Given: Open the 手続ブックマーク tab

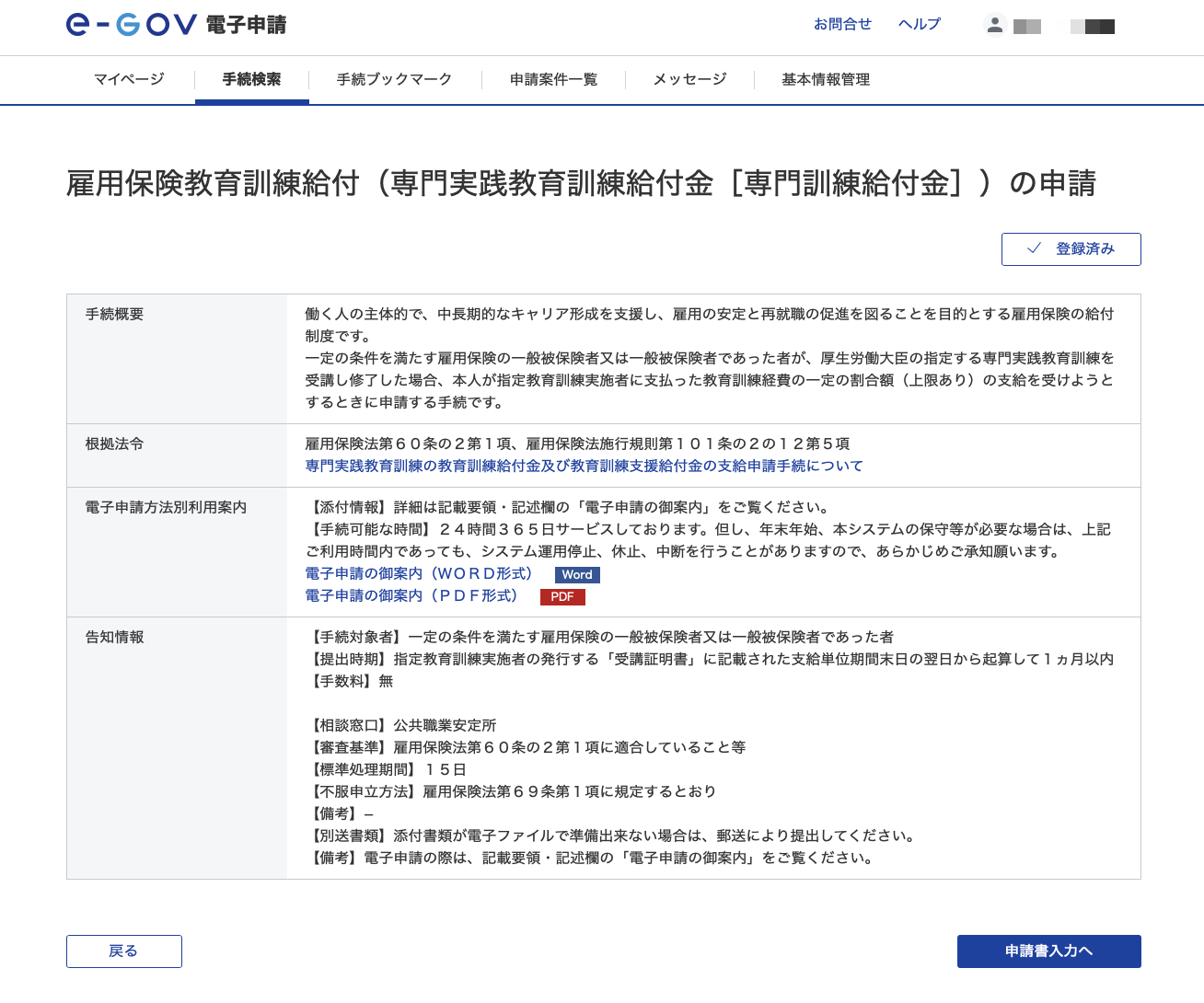Looking at the screenshot, I should [394, 80].
